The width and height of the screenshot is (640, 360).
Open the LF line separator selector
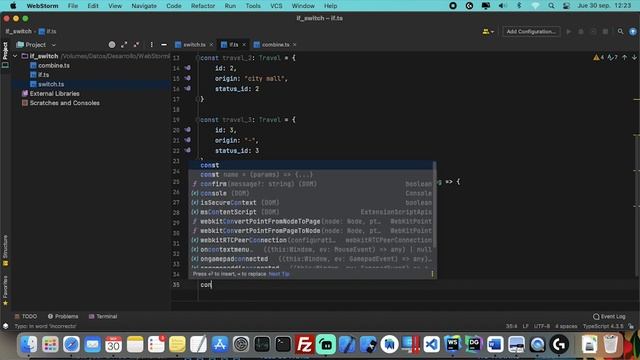526,326
